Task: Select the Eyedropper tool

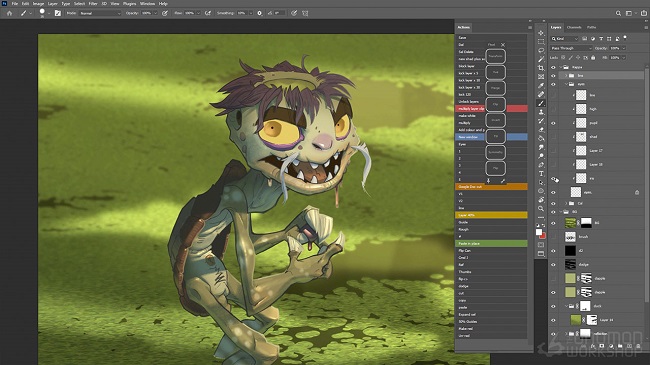Action: [541, 85]
